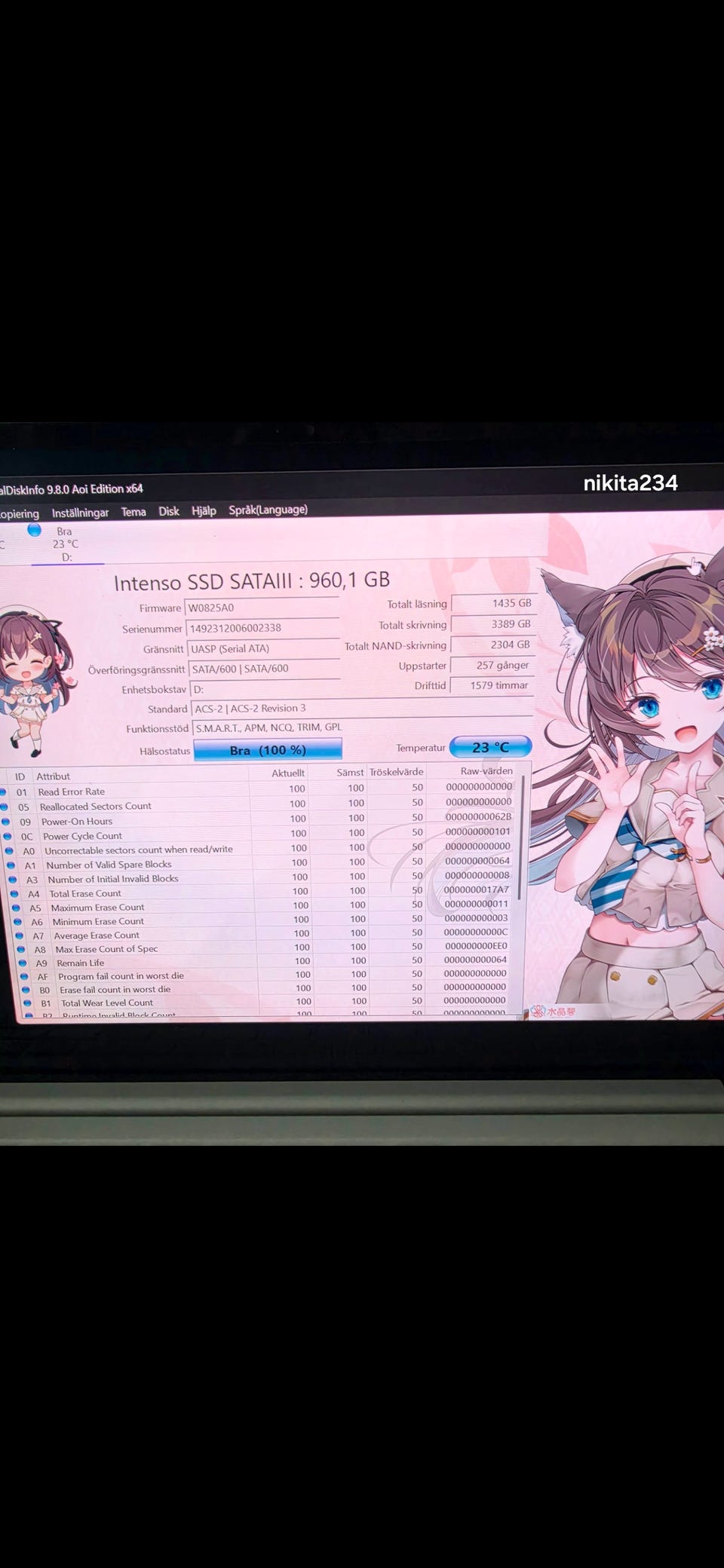Select the Power-On Hours attribute row
This screenshot has width=724, height=1568.
pyautogui.click(x=256, y=820)
